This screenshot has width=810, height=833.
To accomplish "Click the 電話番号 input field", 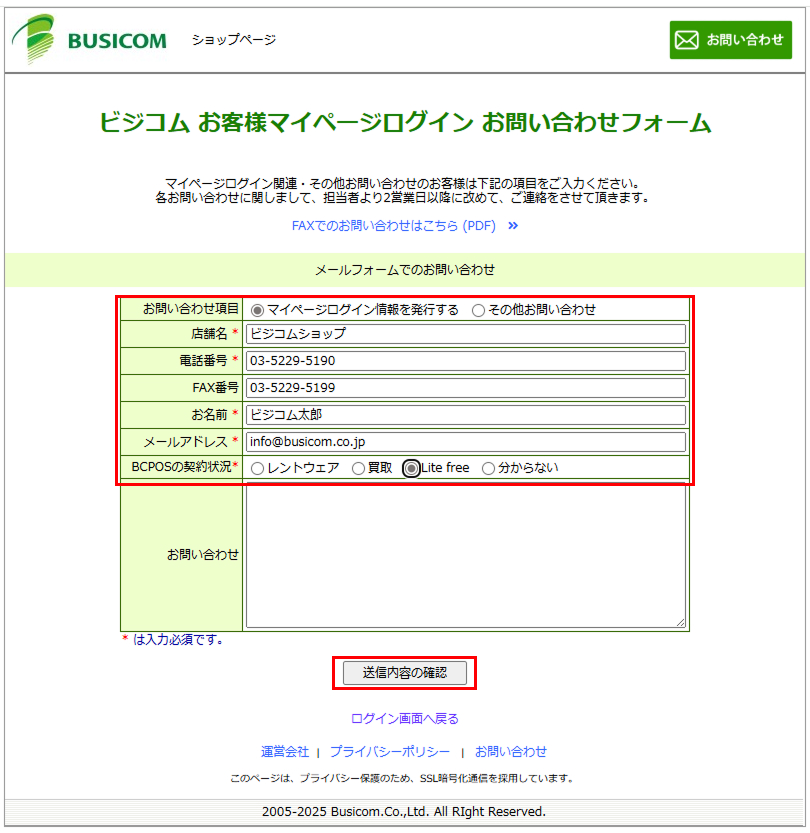I will (x=465, y=361).
